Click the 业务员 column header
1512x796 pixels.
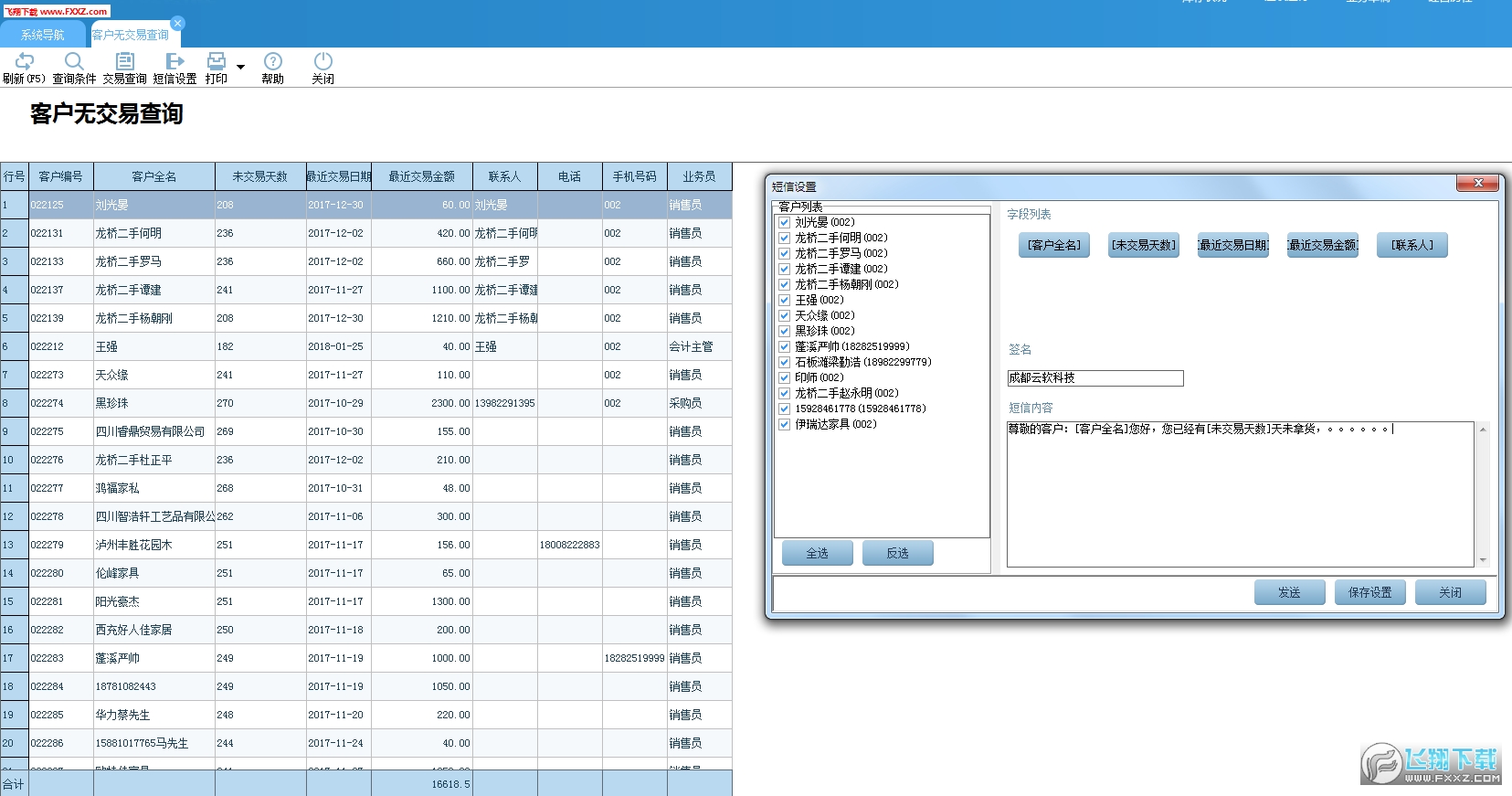coord(699,176)
